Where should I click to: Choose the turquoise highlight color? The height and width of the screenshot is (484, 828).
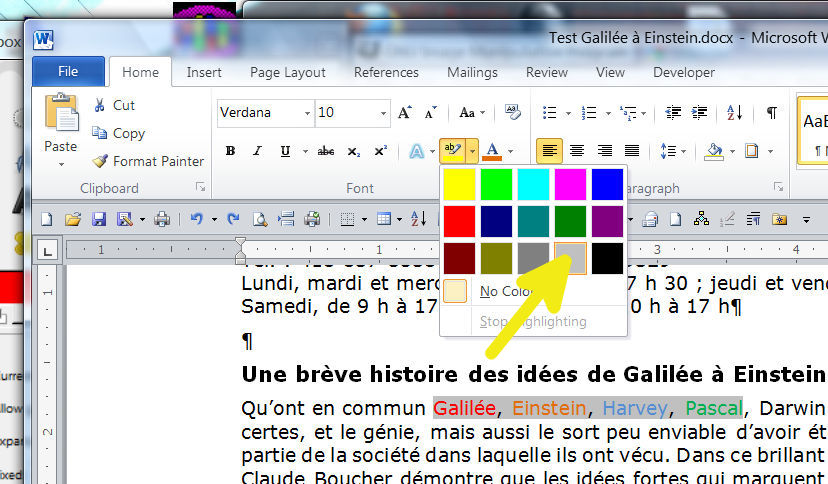tap(533, 184)
